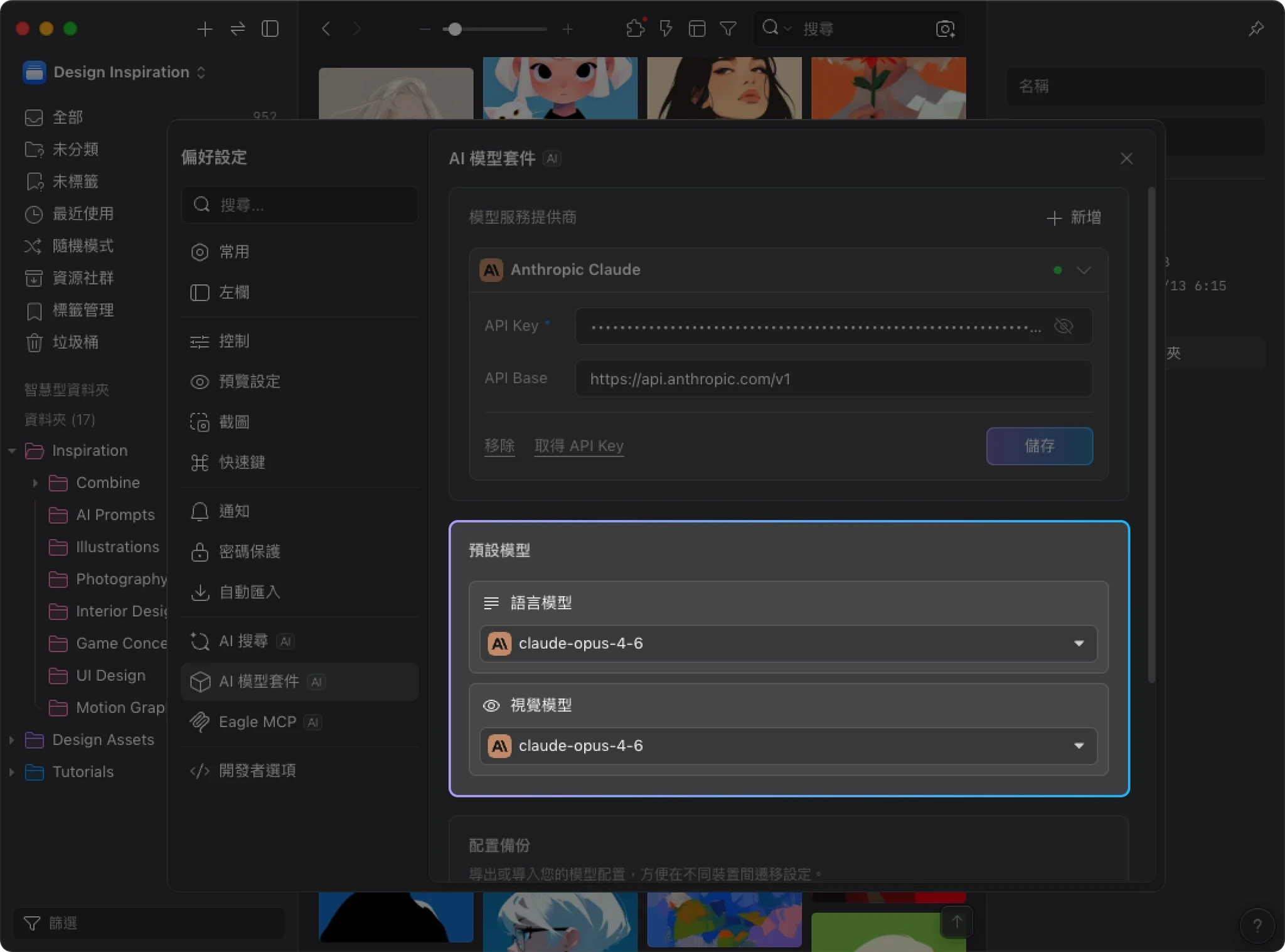This screenshot has height=952, width=1285.
Task: Expand the Combine folder triangle
Action: point(35,483)
